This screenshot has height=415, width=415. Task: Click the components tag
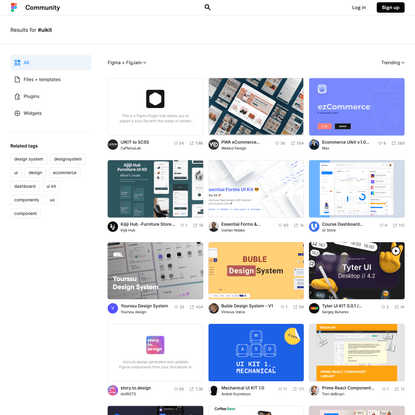[x=27, y=200]
